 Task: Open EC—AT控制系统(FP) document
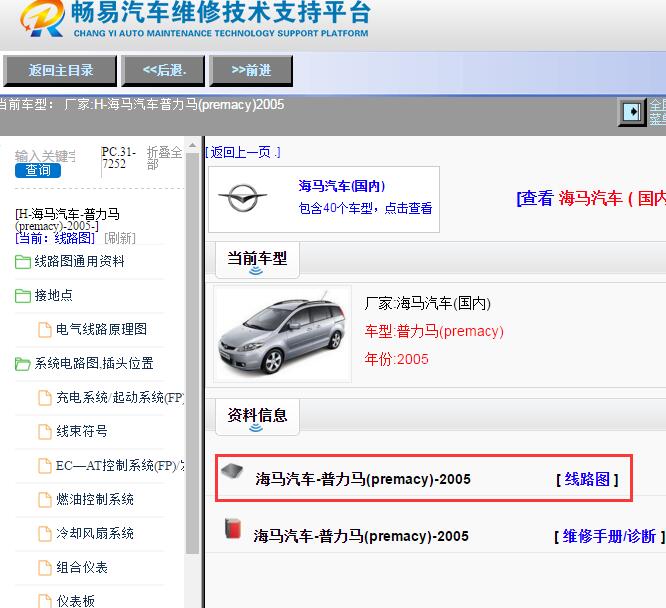coord(120,465)
